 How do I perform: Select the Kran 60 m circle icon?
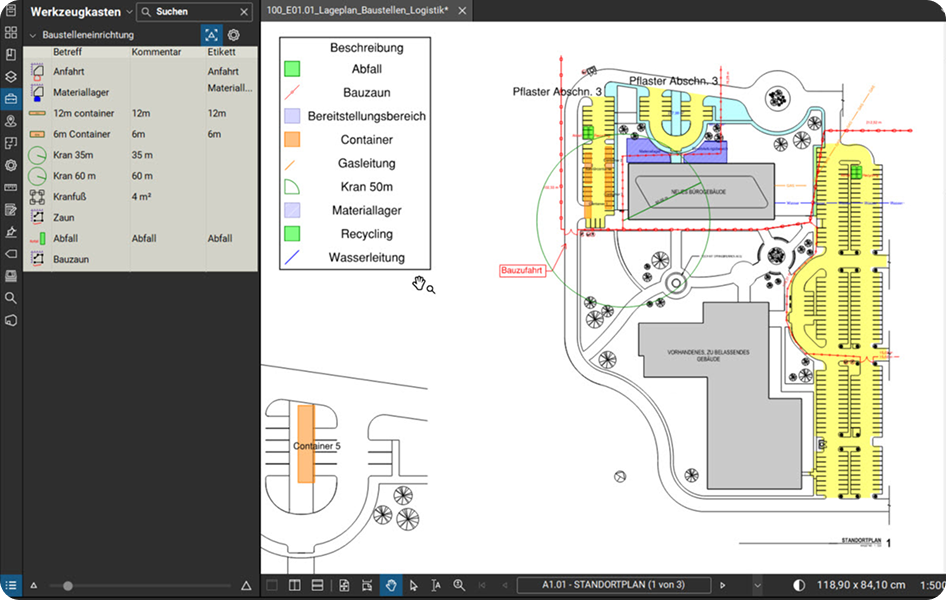(37, 176)
